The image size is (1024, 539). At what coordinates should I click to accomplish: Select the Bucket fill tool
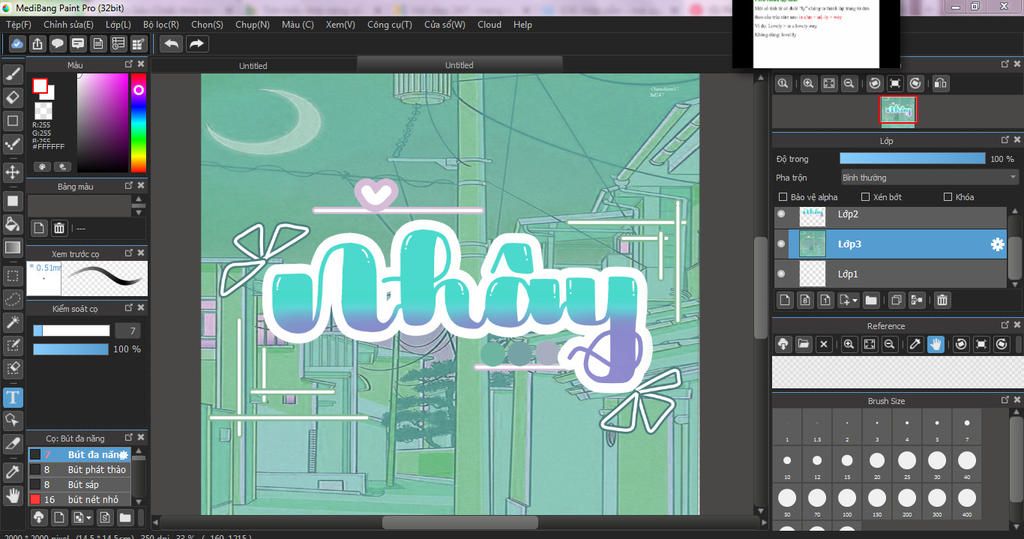(12, 224)
